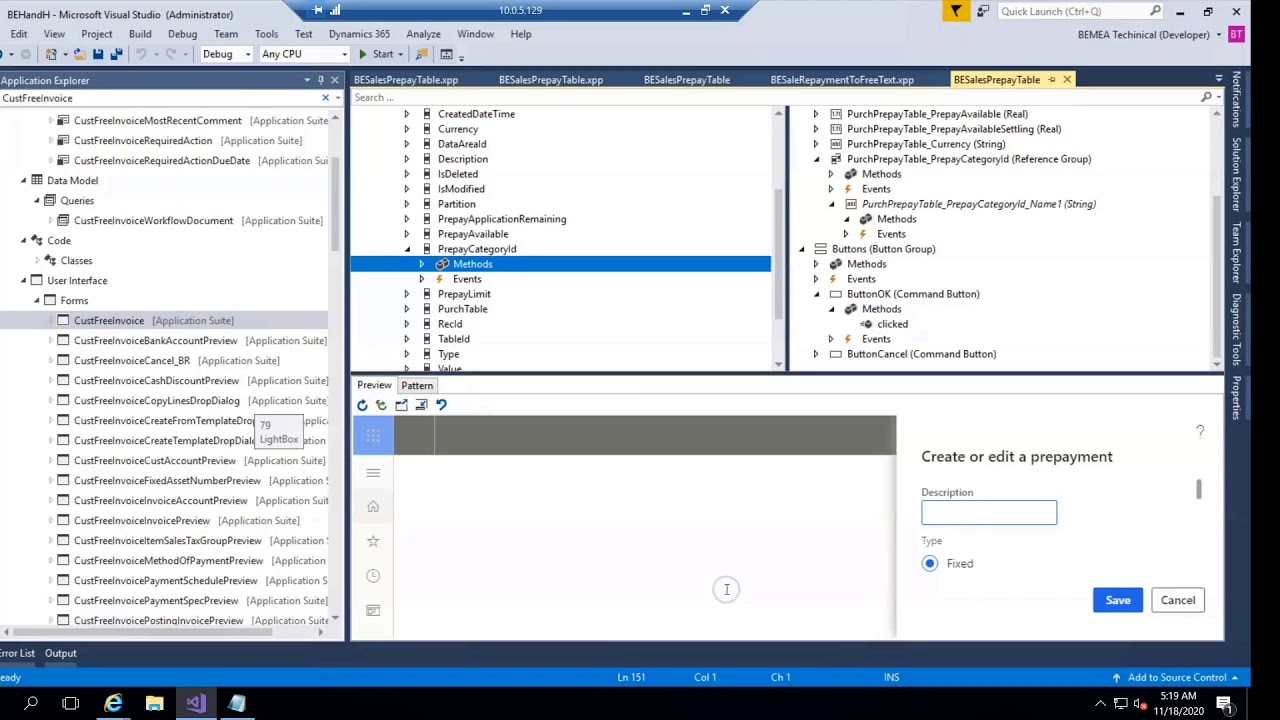Image resolution: width=1280 pixels, height=720 pixels.
Task: Refresh the form preview
Action: [362, 405]
